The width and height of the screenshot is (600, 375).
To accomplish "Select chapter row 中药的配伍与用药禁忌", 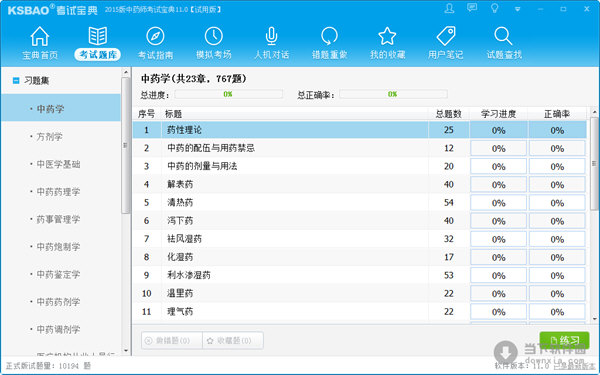I will click(360, 148).
